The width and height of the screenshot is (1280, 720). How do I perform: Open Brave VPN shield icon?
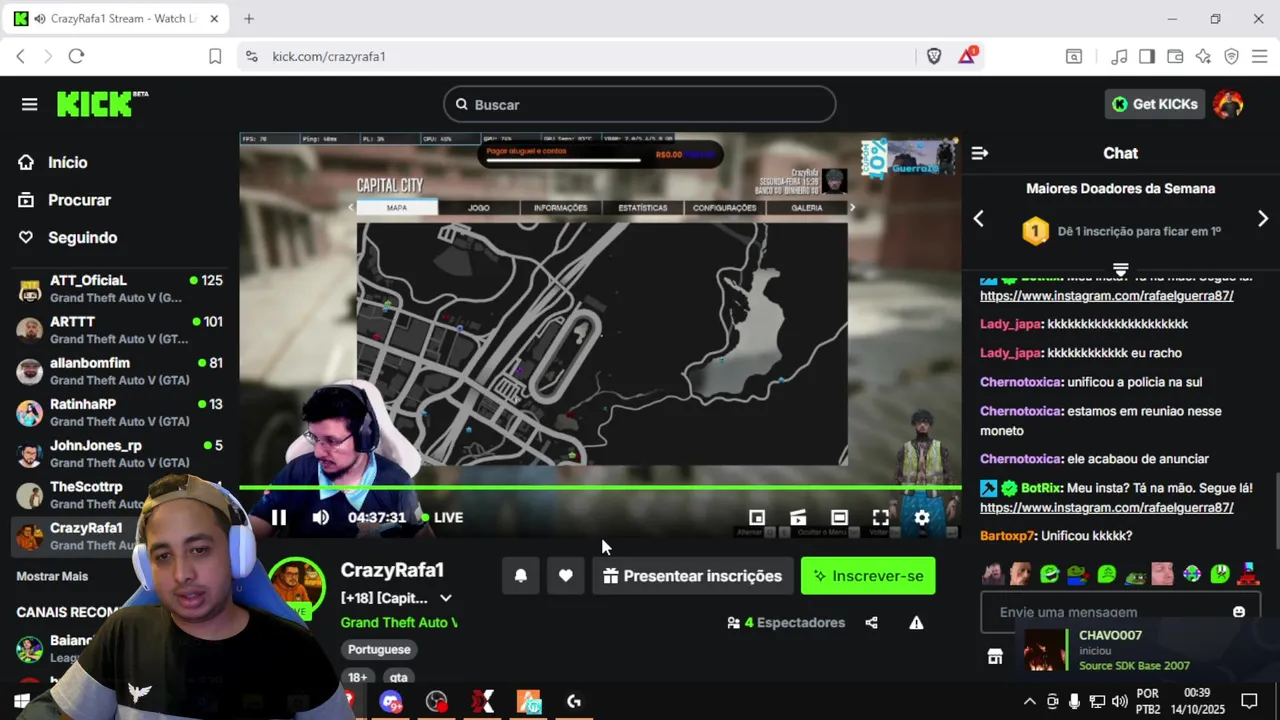pyautogui.click(x=1231, y=56)
